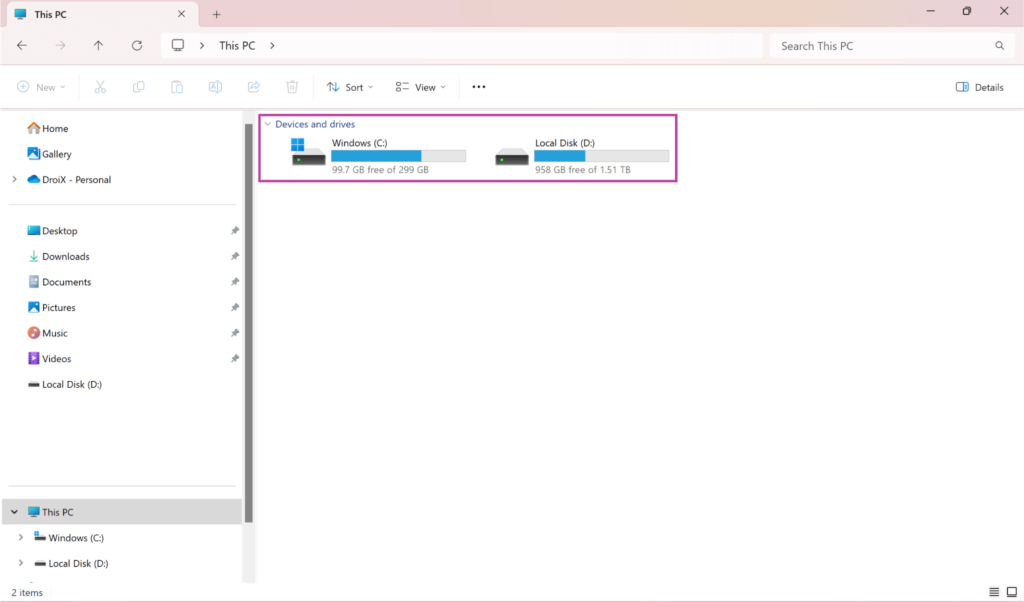Click the Paste icon
The height and width of the screenshot is (602, 1024).
177,86
